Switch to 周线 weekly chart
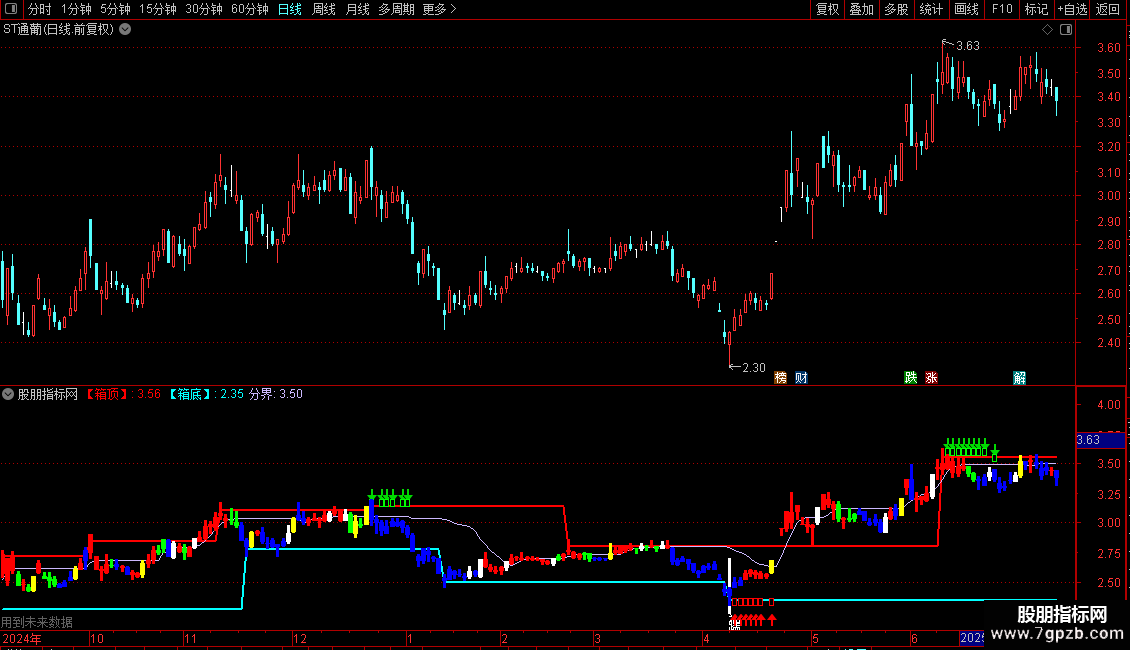1130x650 pixels. point(324,9)
